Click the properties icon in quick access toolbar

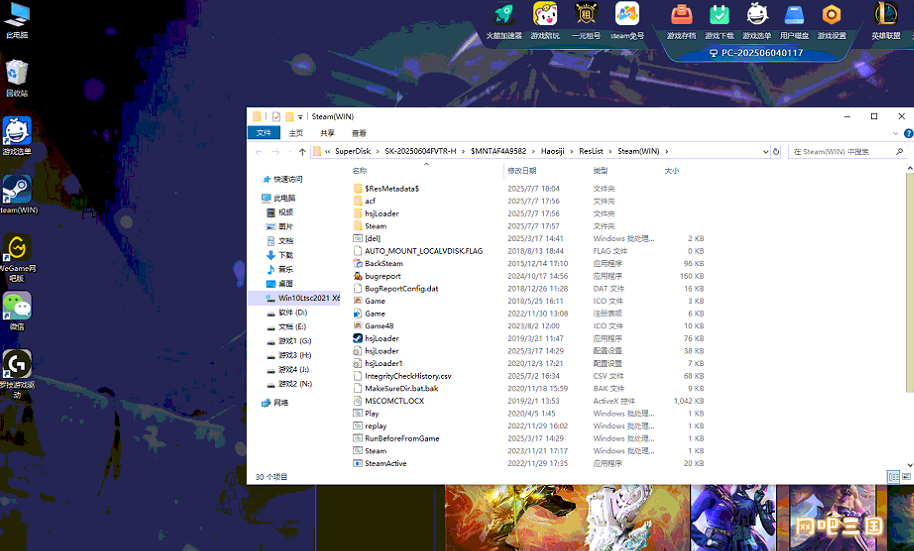pos(276,117)
